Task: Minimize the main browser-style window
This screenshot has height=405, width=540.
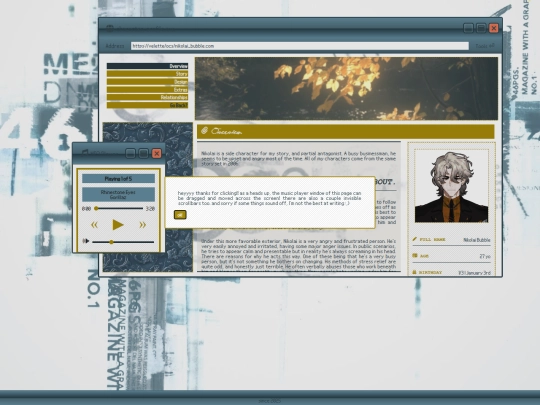Action: (468, 28)
